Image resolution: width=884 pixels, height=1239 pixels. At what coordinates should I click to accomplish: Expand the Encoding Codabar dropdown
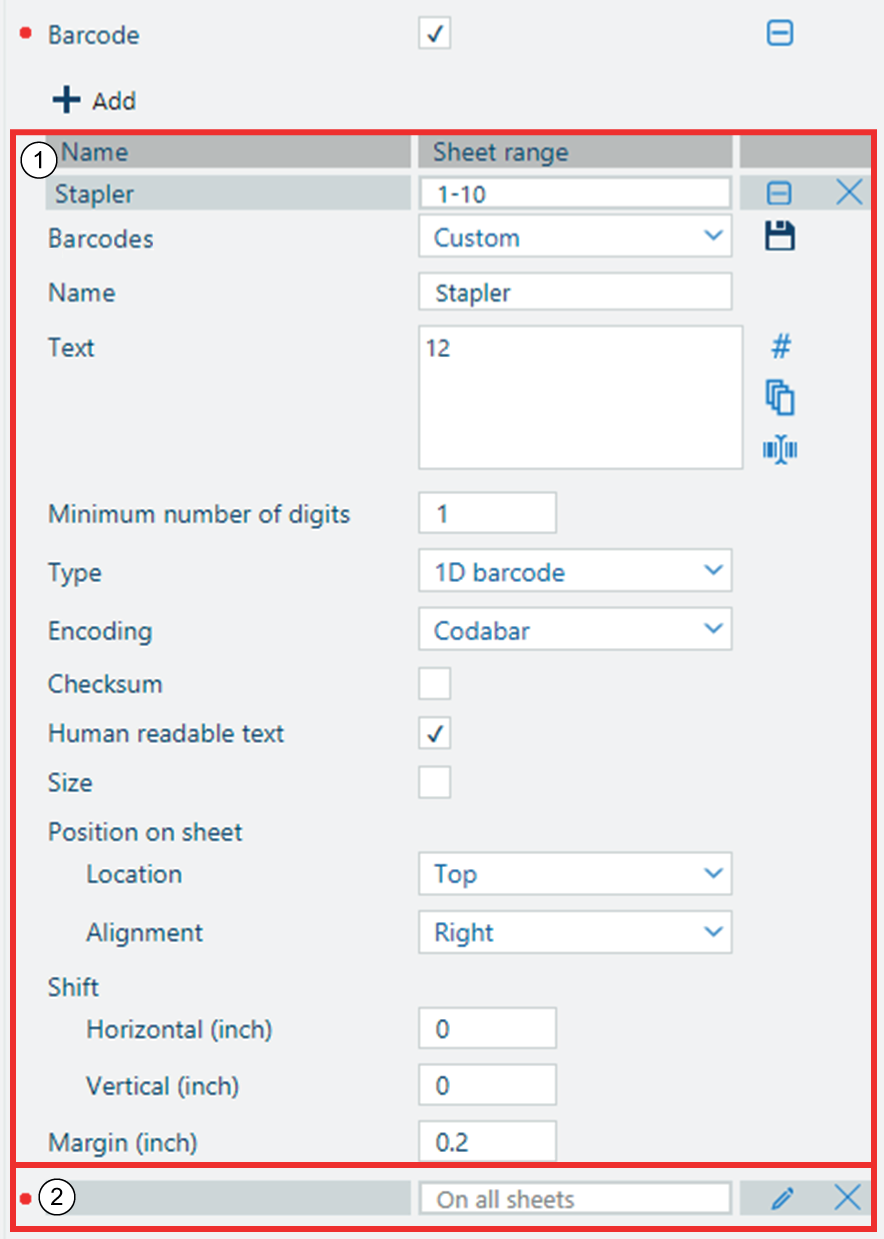(x=575, y=630)
